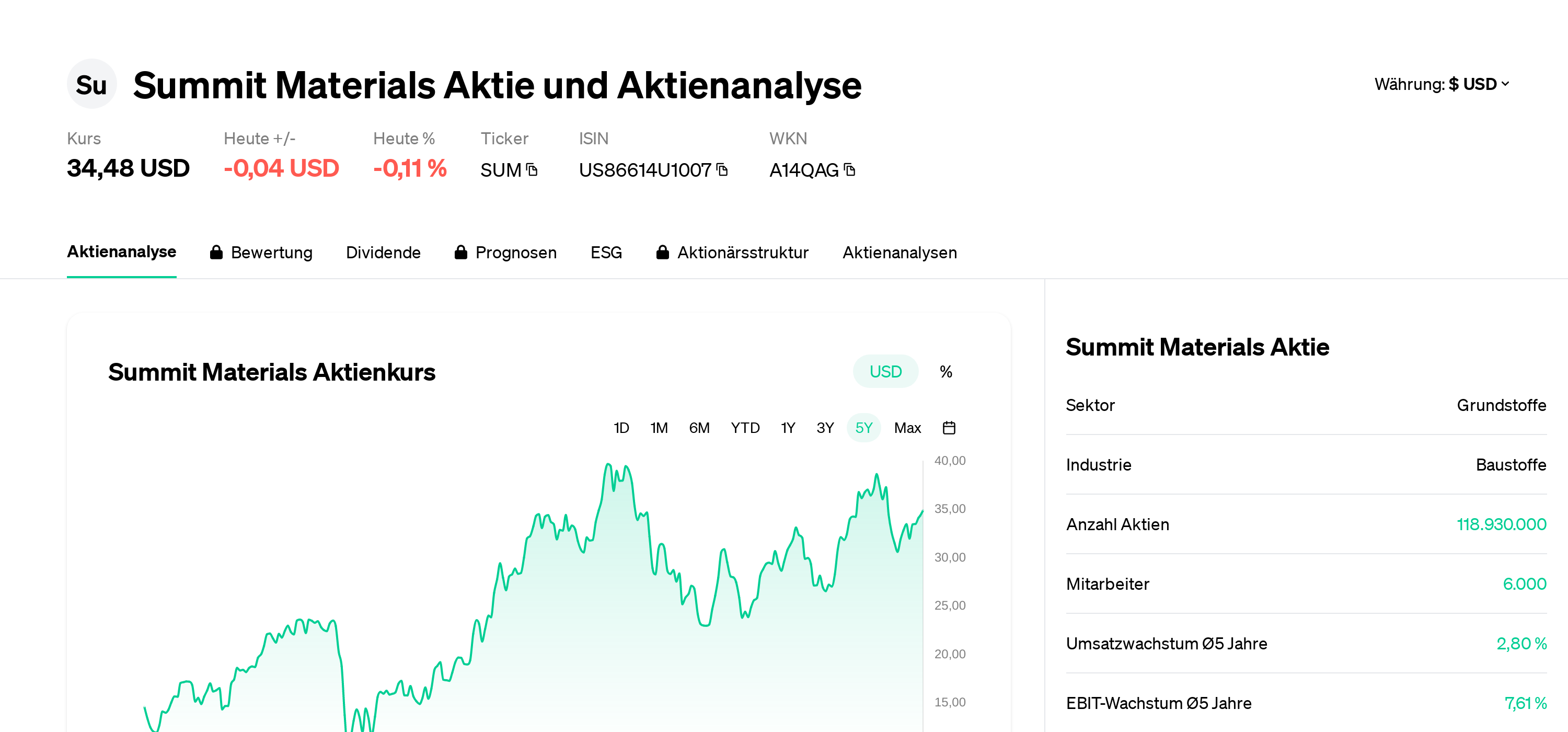This screenshot has height=732, width=1568.
Task: Switch to the Dividende tab
Action: (x=384, y=251)
